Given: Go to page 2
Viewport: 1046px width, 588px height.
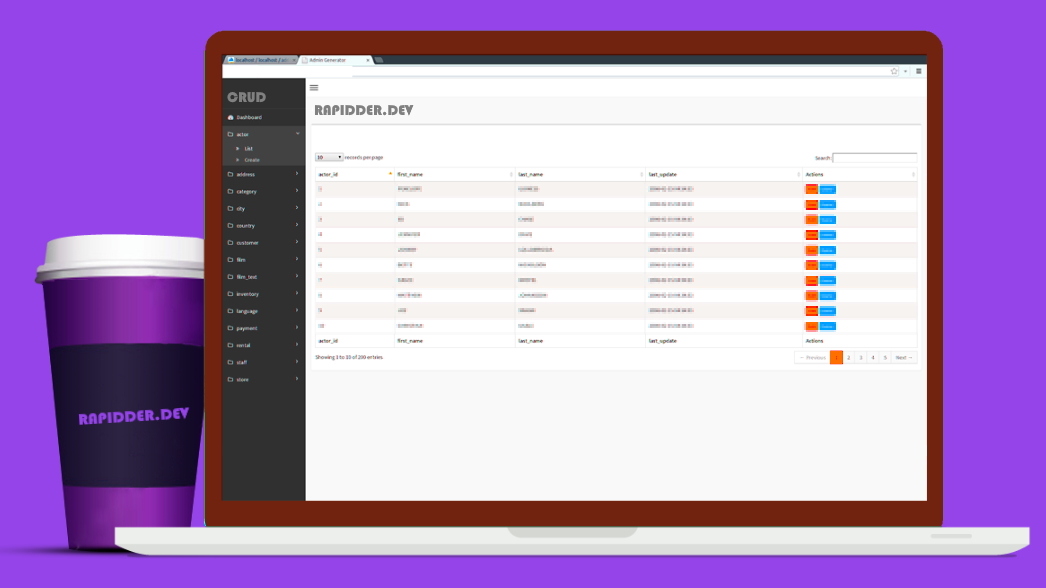Looking at the screenshot, I should point(849,358).
